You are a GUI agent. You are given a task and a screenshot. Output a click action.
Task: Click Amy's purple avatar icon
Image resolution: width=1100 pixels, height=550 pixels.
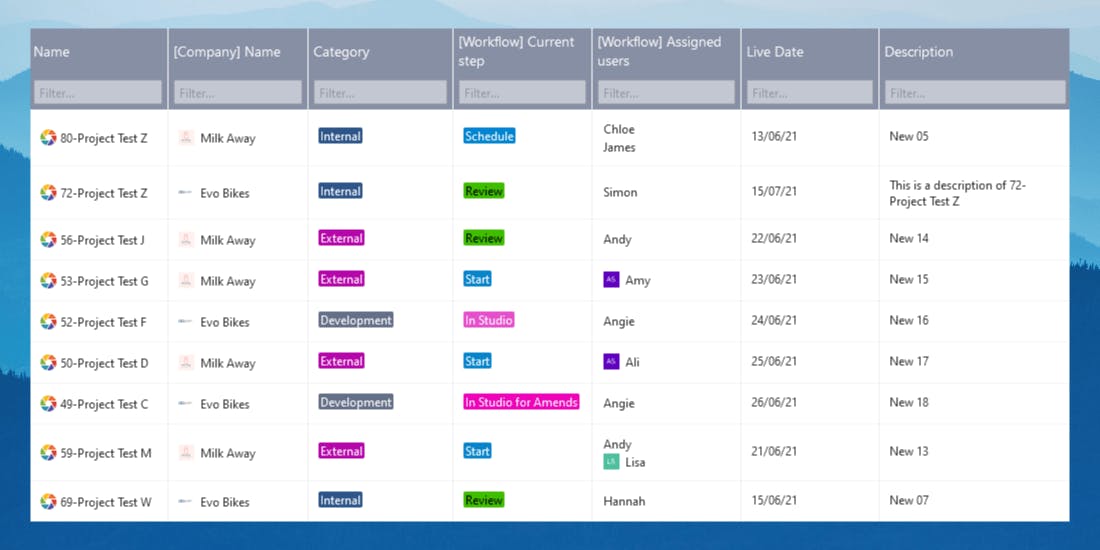tap(611, 279)
